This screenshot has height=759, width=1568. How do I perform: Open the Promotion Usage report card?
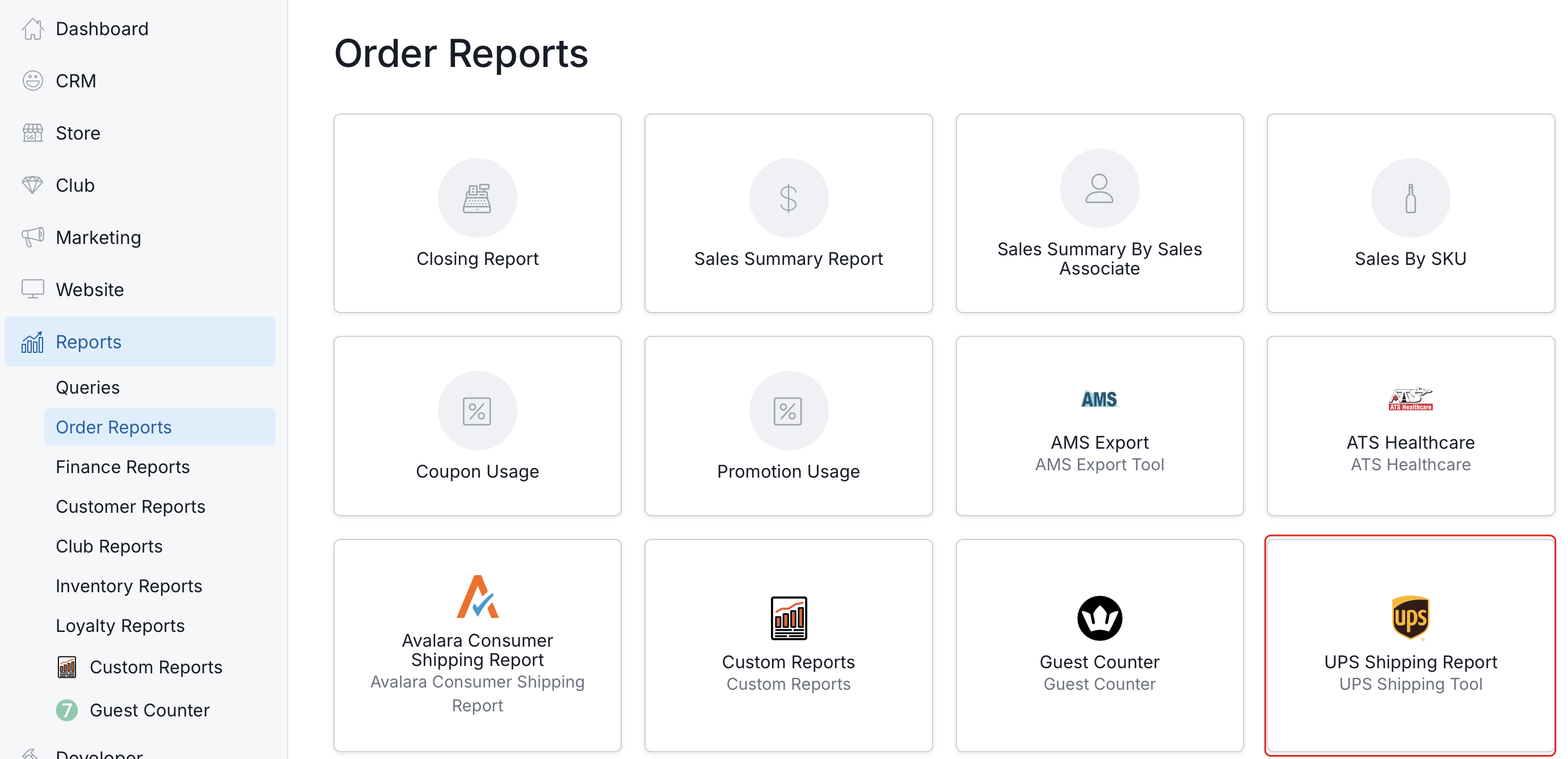coord(787,426)
